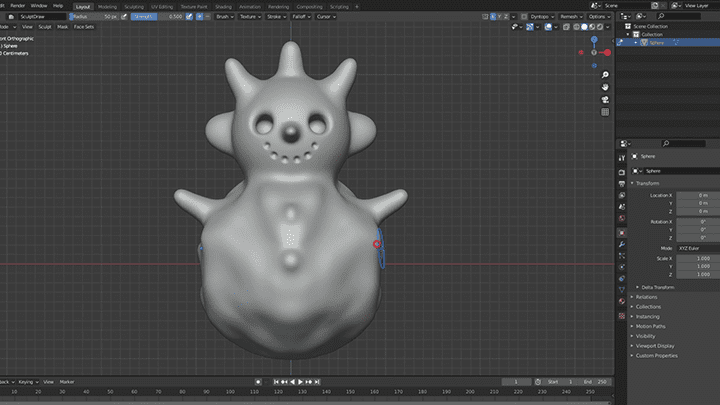The width and height of the screenshot is (720, 405).
Task: Jump to the timeline start frame
Action: click(276, 382)
